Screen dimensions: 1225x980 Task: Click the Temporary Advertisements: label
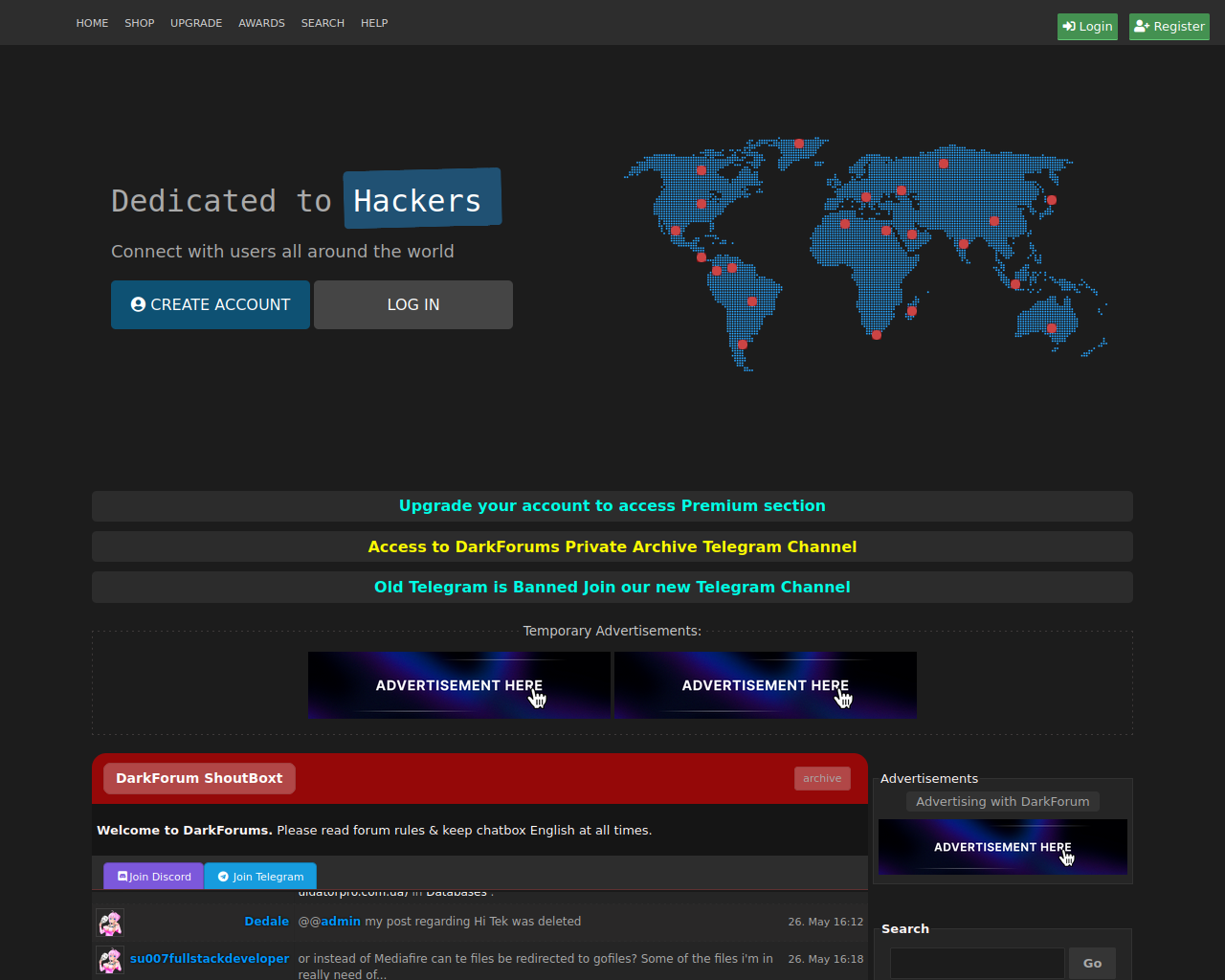pyautogui.click(x=612, y=631)
